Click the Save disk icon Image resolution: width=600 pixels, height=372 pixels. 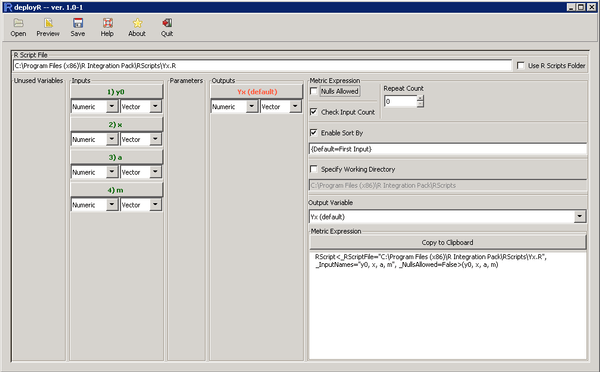click(x=78, y=23)
